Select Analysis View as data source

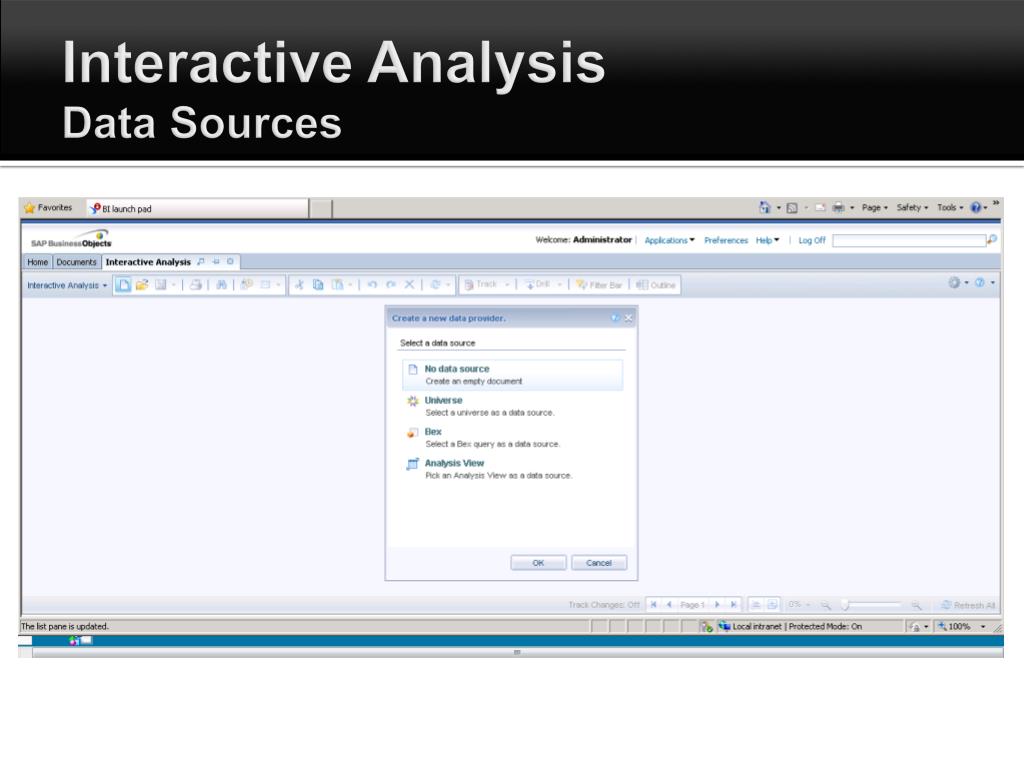click(512, 468)
